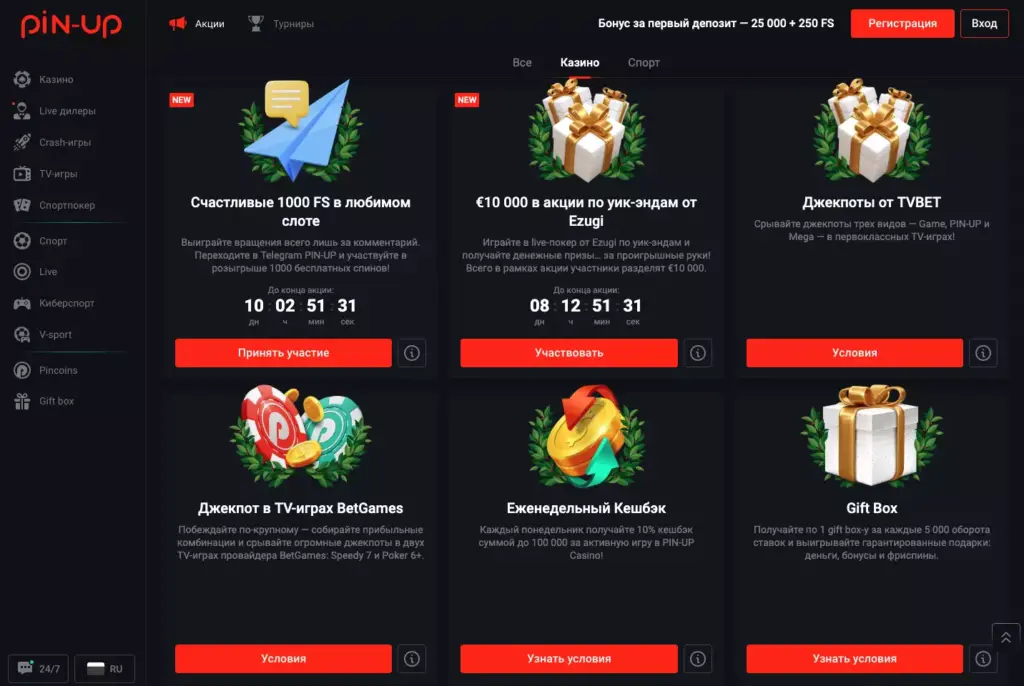The image size is (1024, 686).
Task: Open the 24/7 support chat
Action: coord(39,668)
